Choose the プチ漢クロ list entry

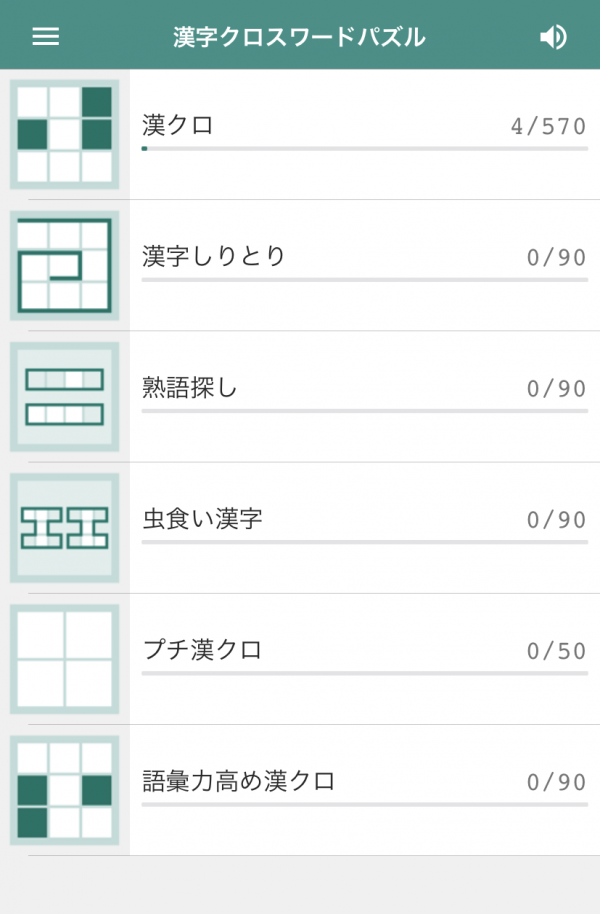(202, 651)
